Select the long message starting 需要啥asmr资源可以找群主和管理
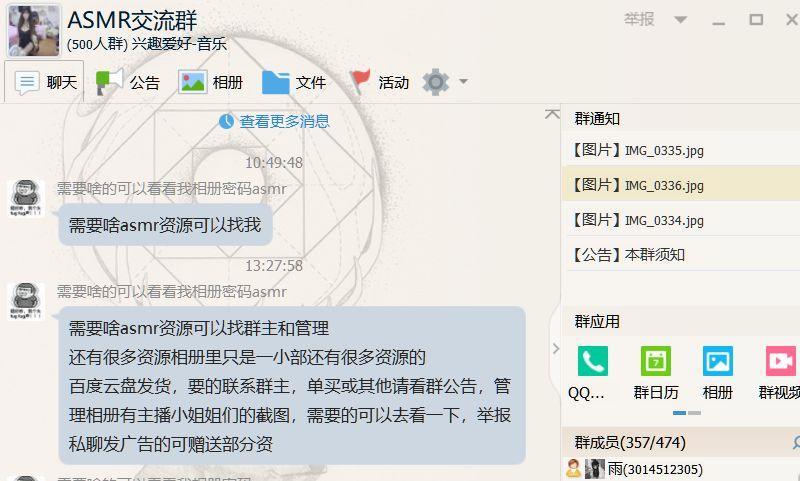 click(292, 386)
